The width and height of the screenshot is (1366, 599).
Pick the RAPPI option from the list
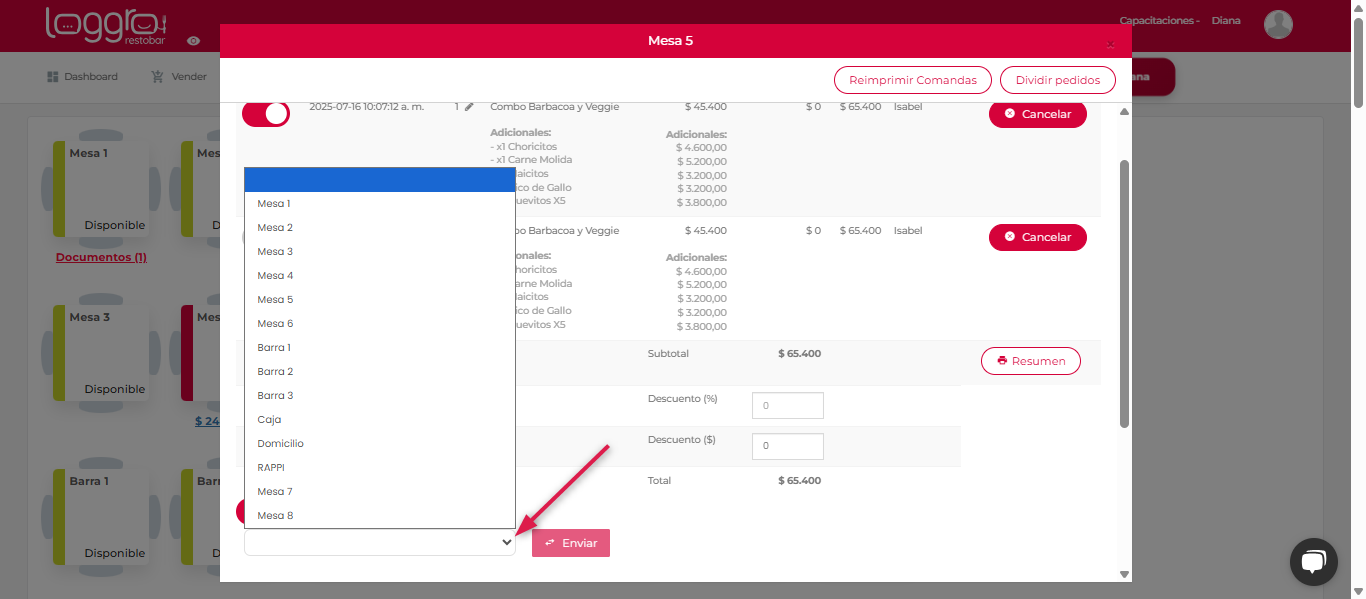click(x=271, y=468)
